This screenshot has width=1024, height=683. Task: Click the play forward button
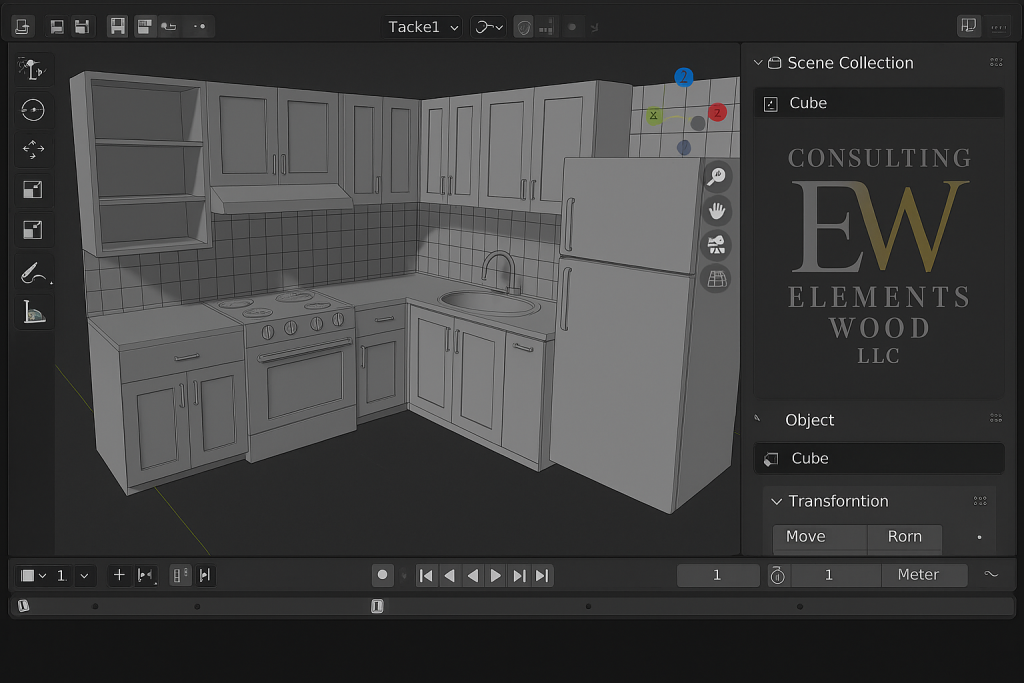click(495, 575)
